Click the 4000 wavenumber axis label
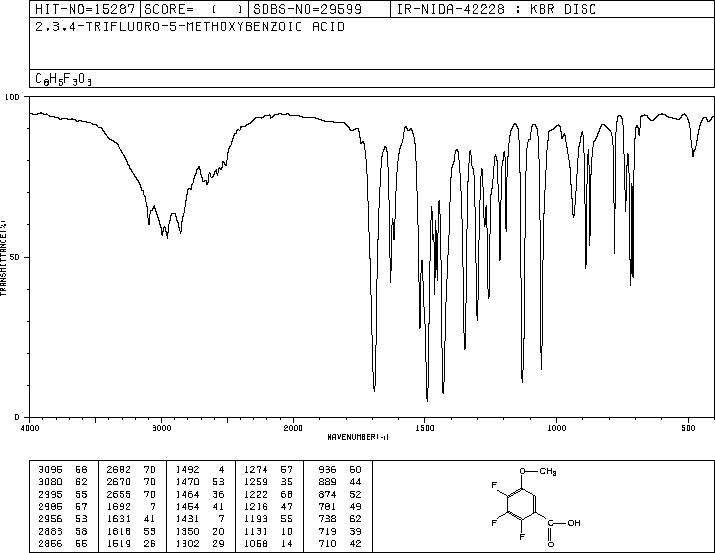This screenshot has width=715, height=553. [30, 428]
